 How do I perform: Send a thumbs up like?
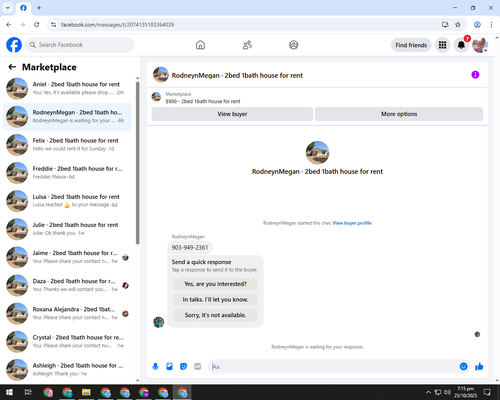click(x=479, y=367)
